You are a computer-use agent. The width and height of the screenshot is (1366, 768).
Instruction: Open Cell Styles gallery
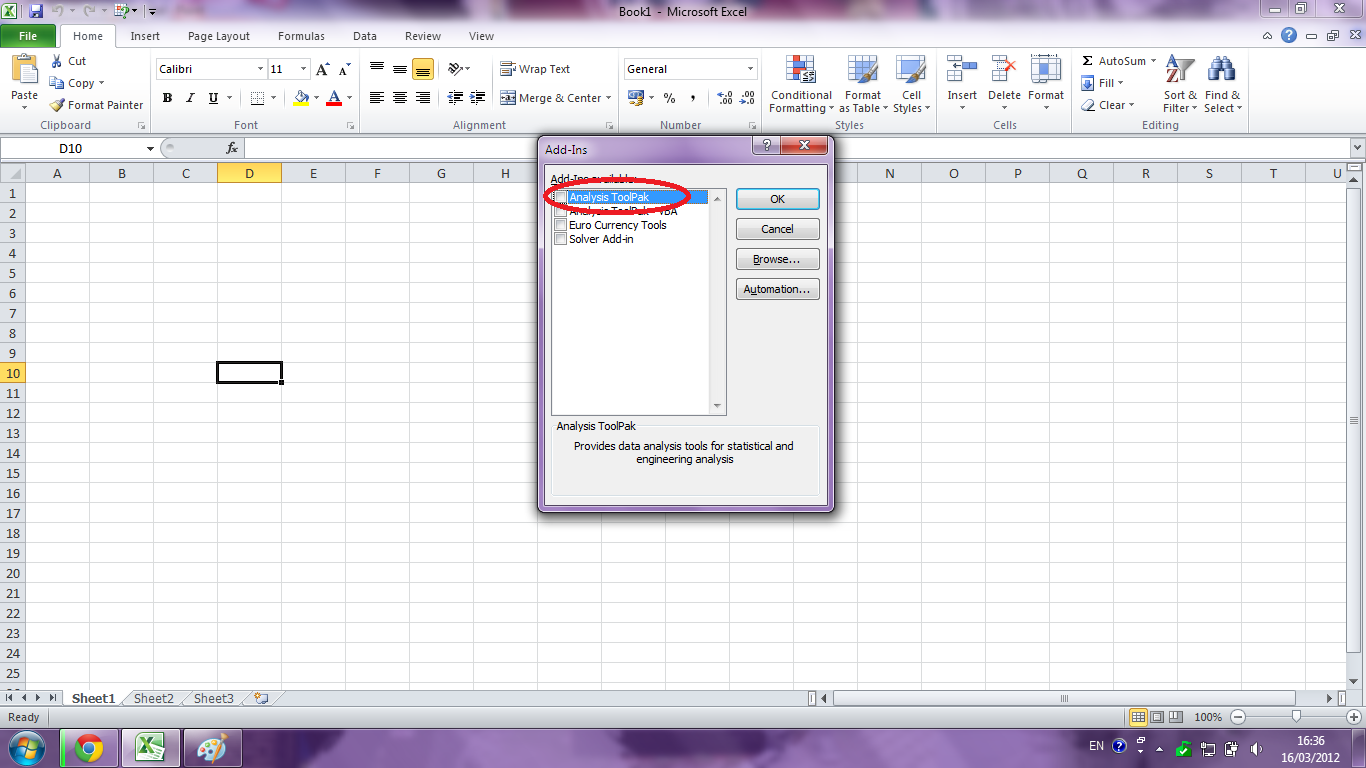(x=911, y=85)
